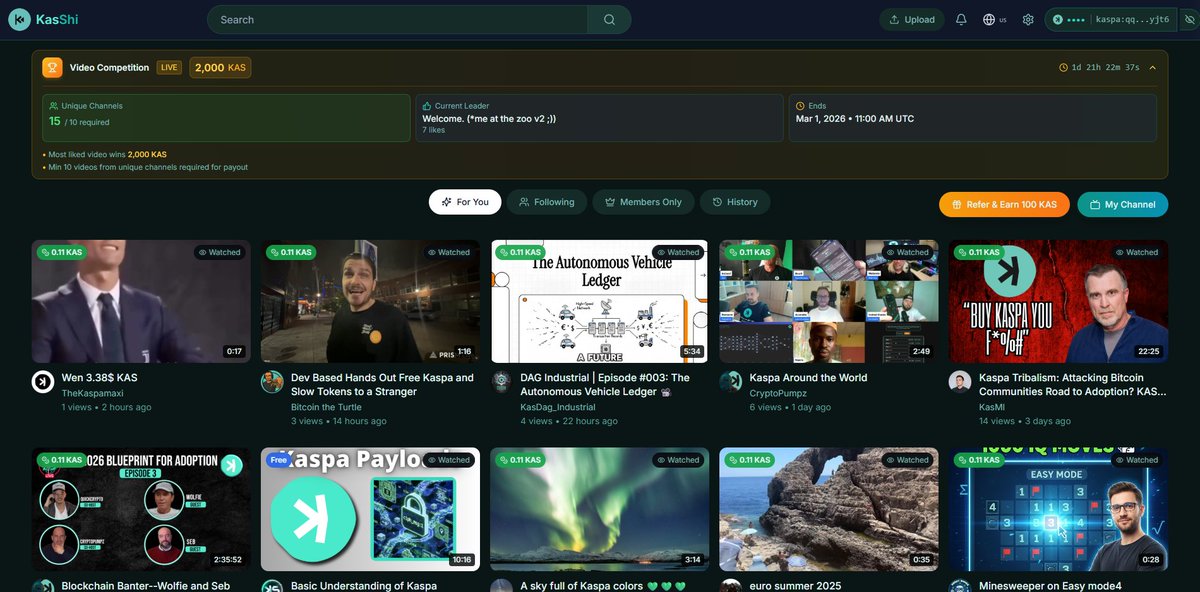Click Free badge on Basic Understanding of Kaspa
The height and width of the screenshot is (592, 1200).
coord(279,460)
